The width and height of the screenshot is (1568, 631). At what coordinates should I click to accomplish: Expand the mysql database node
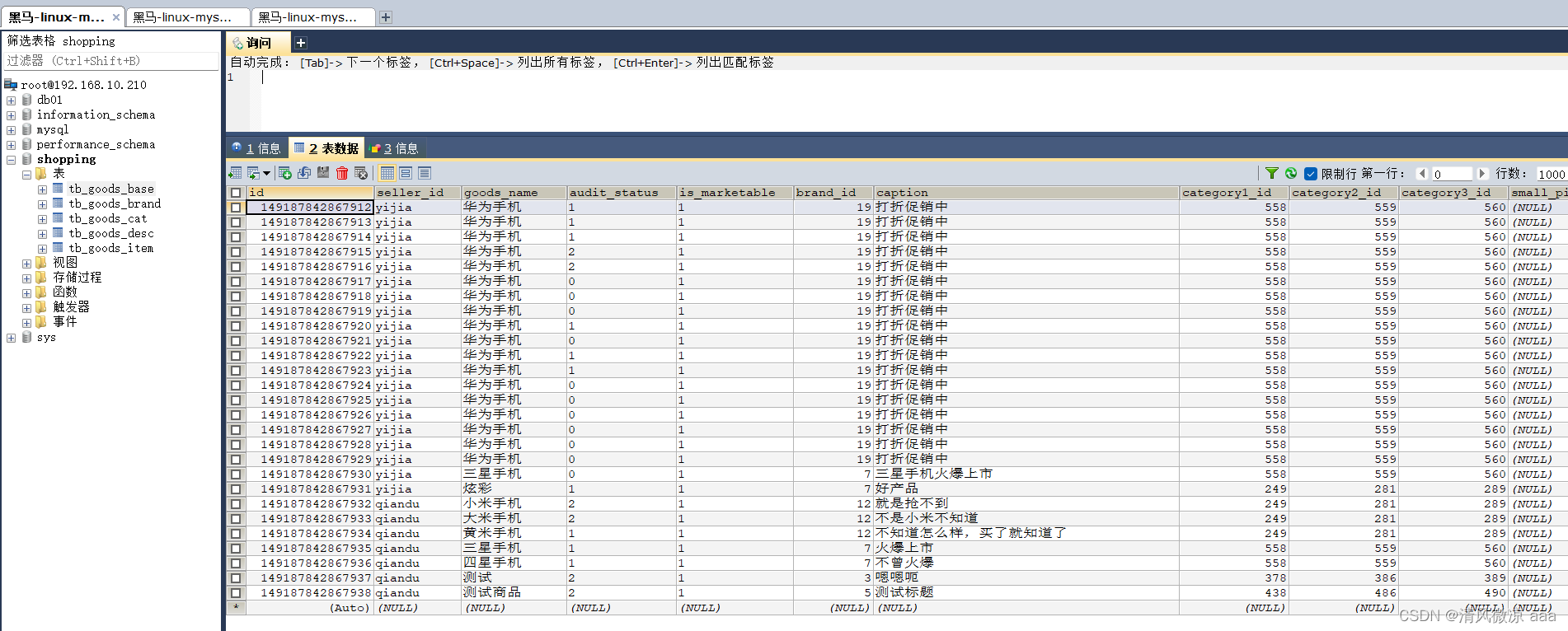[x=11, y=130]
